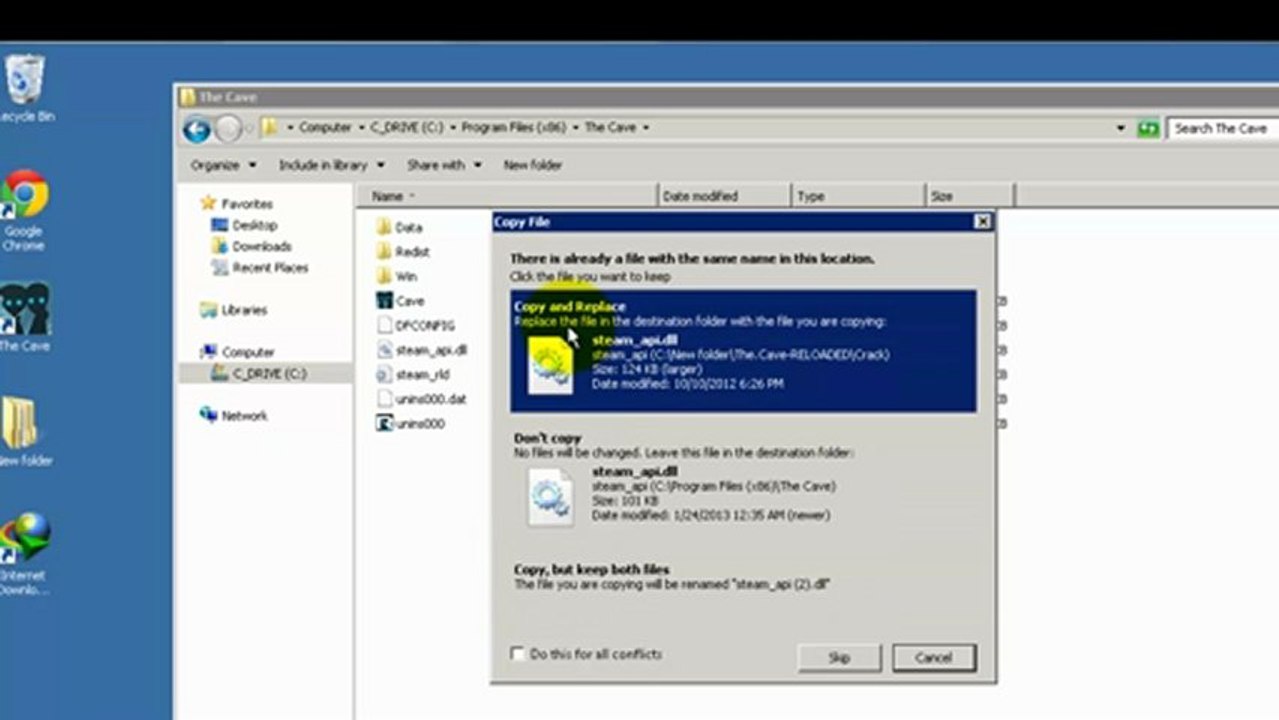Enable Do this for all conflicts checkbox

click(517, 653)
